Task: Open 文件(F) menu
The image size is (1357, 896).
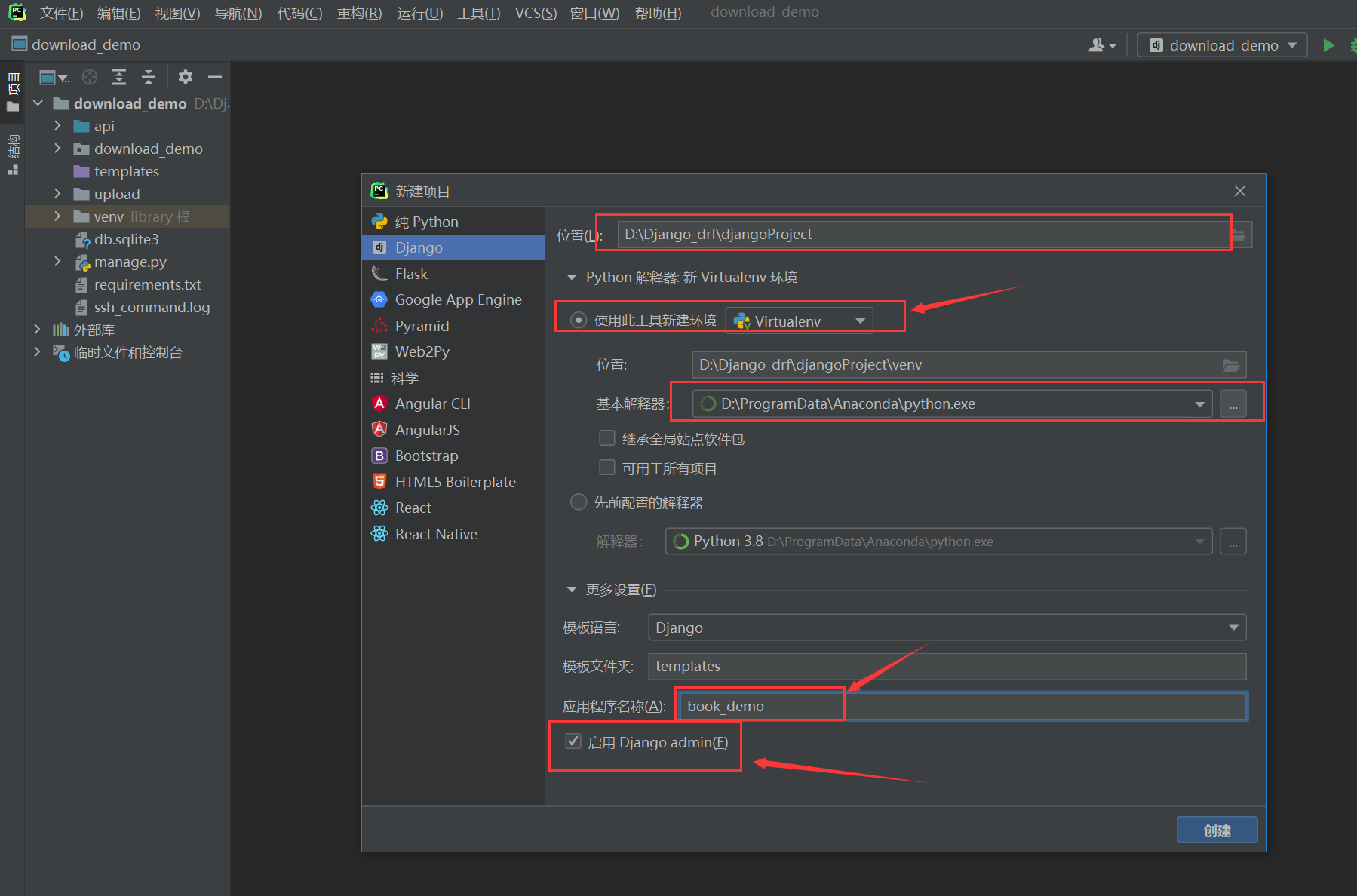Action: click(62, 13)
